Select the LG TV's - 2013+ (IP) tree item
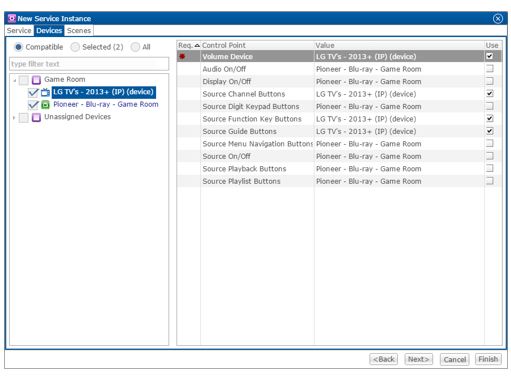 [x=103, y=92]
